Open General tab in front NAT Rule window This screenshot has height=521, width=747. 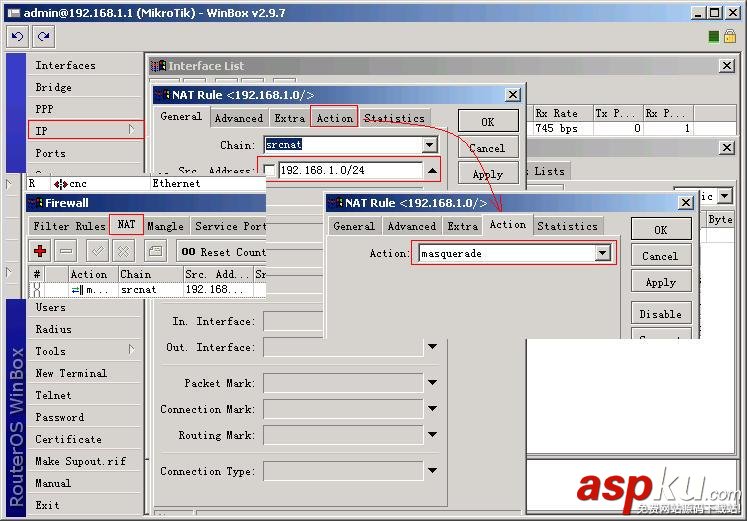click(x=353, y=226)
